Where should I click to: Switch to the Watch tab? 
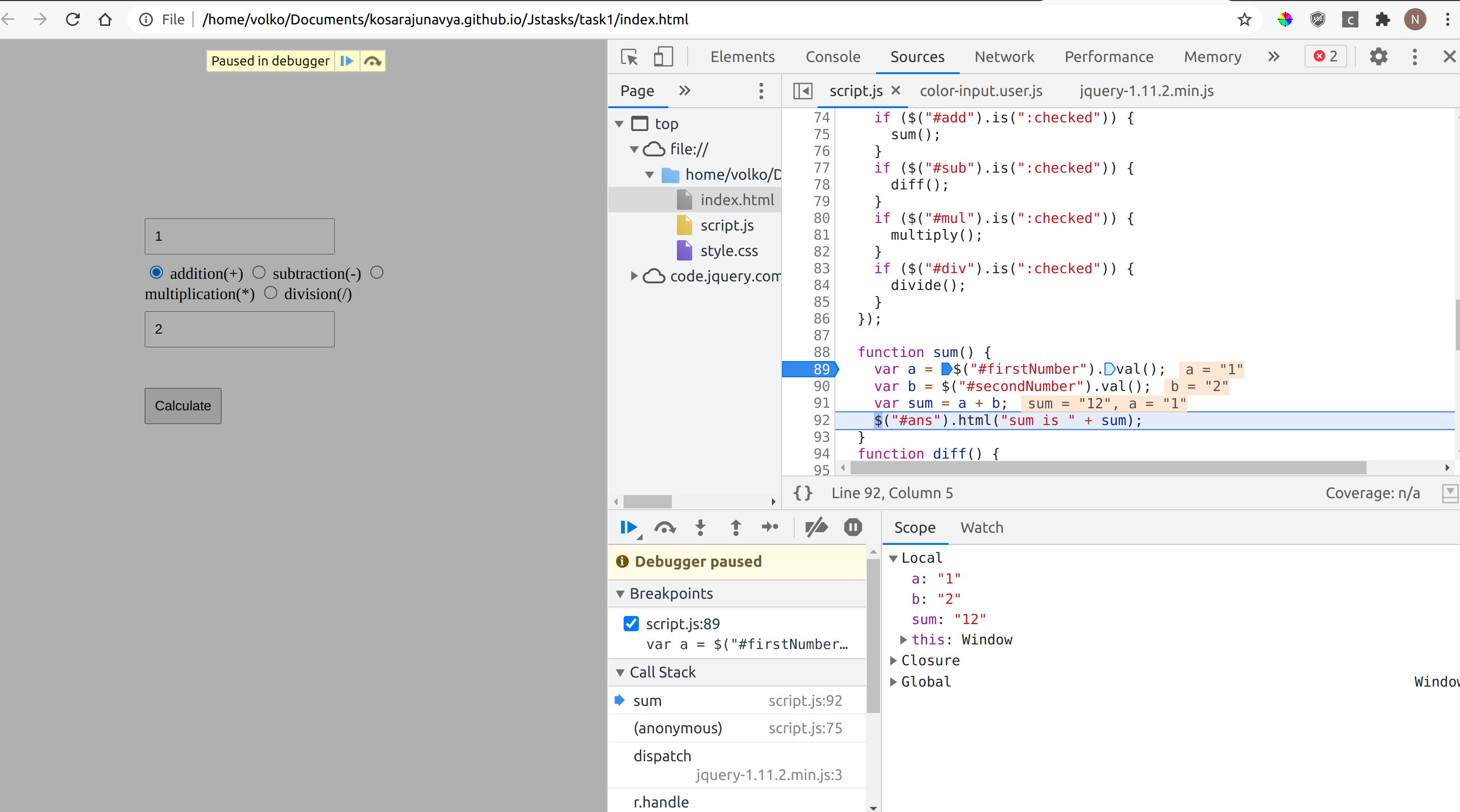pos(982,527)
